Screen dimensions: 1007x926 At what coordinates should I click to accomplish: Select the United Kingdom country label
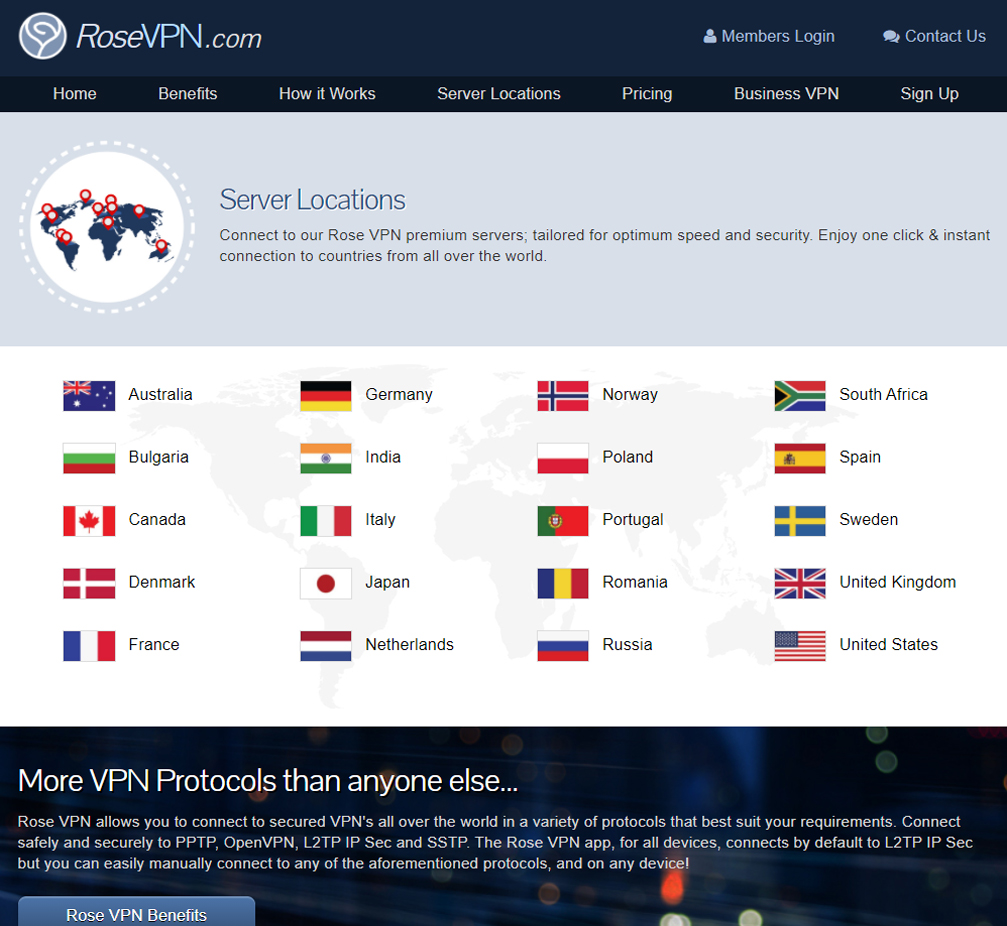(x=897, y=582)
